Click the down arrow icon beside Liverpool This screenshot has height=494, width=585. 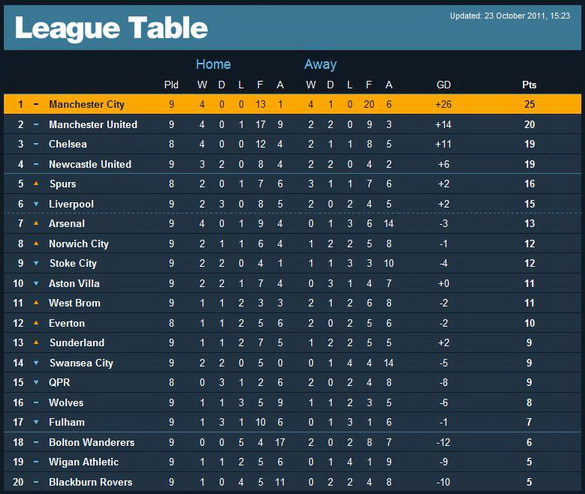(36, 204)
